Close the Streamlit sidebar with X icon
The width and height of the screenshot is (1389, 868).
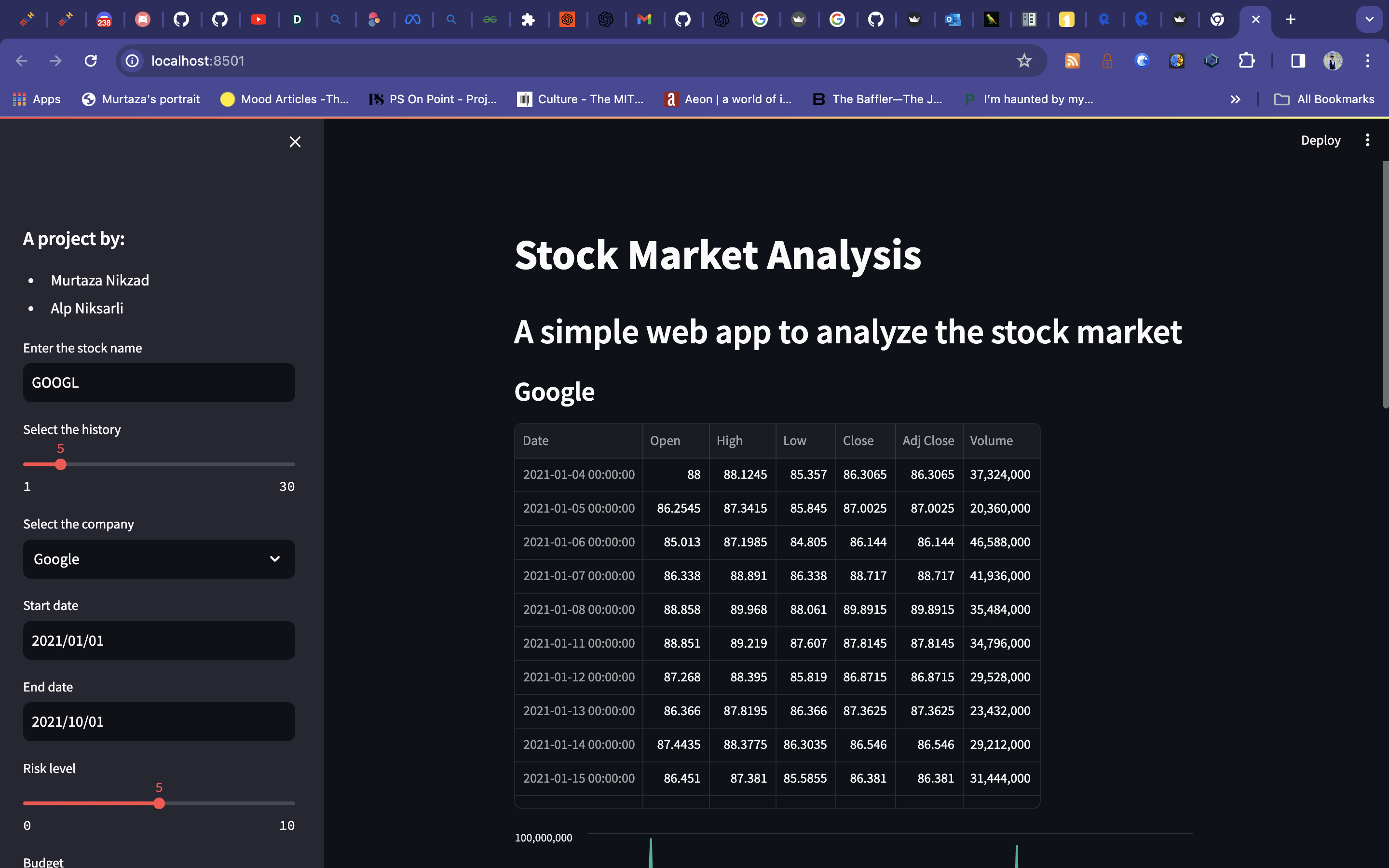pyautogui.click(x=295, y=142)
